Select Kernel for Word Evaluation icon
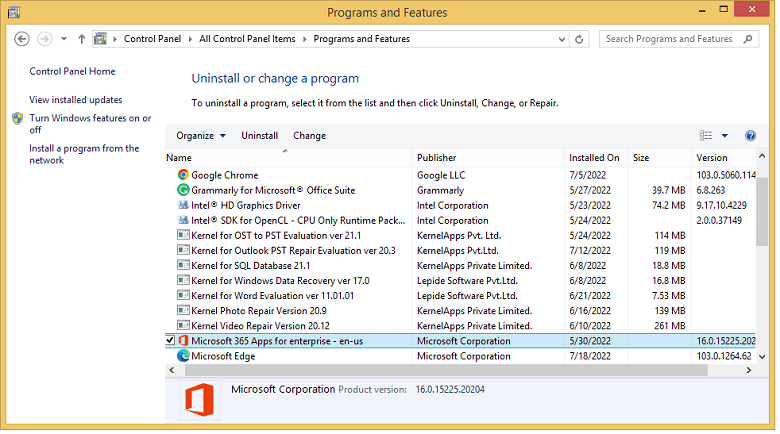Viewport: 780px width, 434px height. 183,295
